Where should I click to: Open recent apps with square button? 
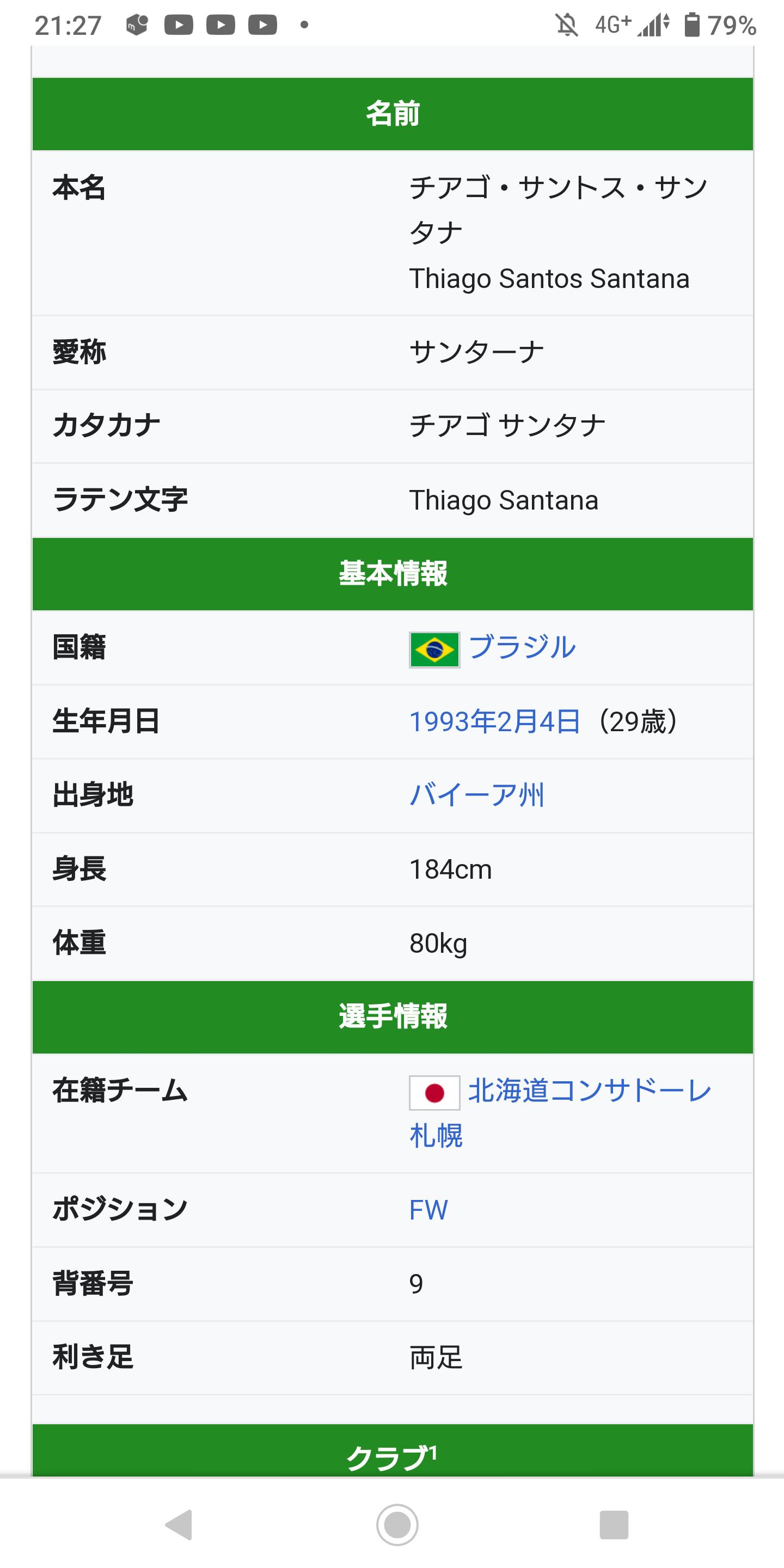614,1525
